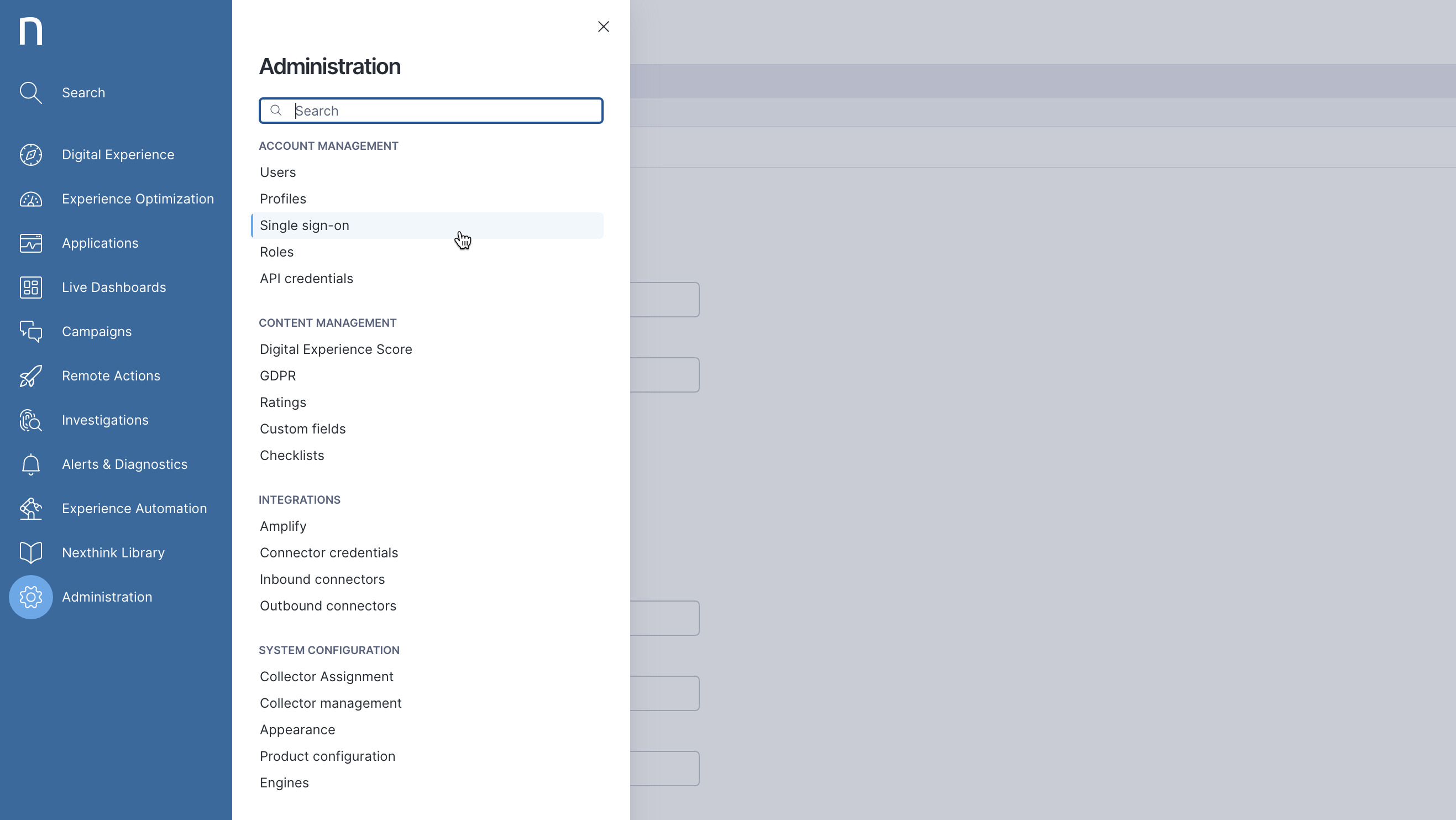Select Experience Automation robot arm icon

[x=30, y=508]
